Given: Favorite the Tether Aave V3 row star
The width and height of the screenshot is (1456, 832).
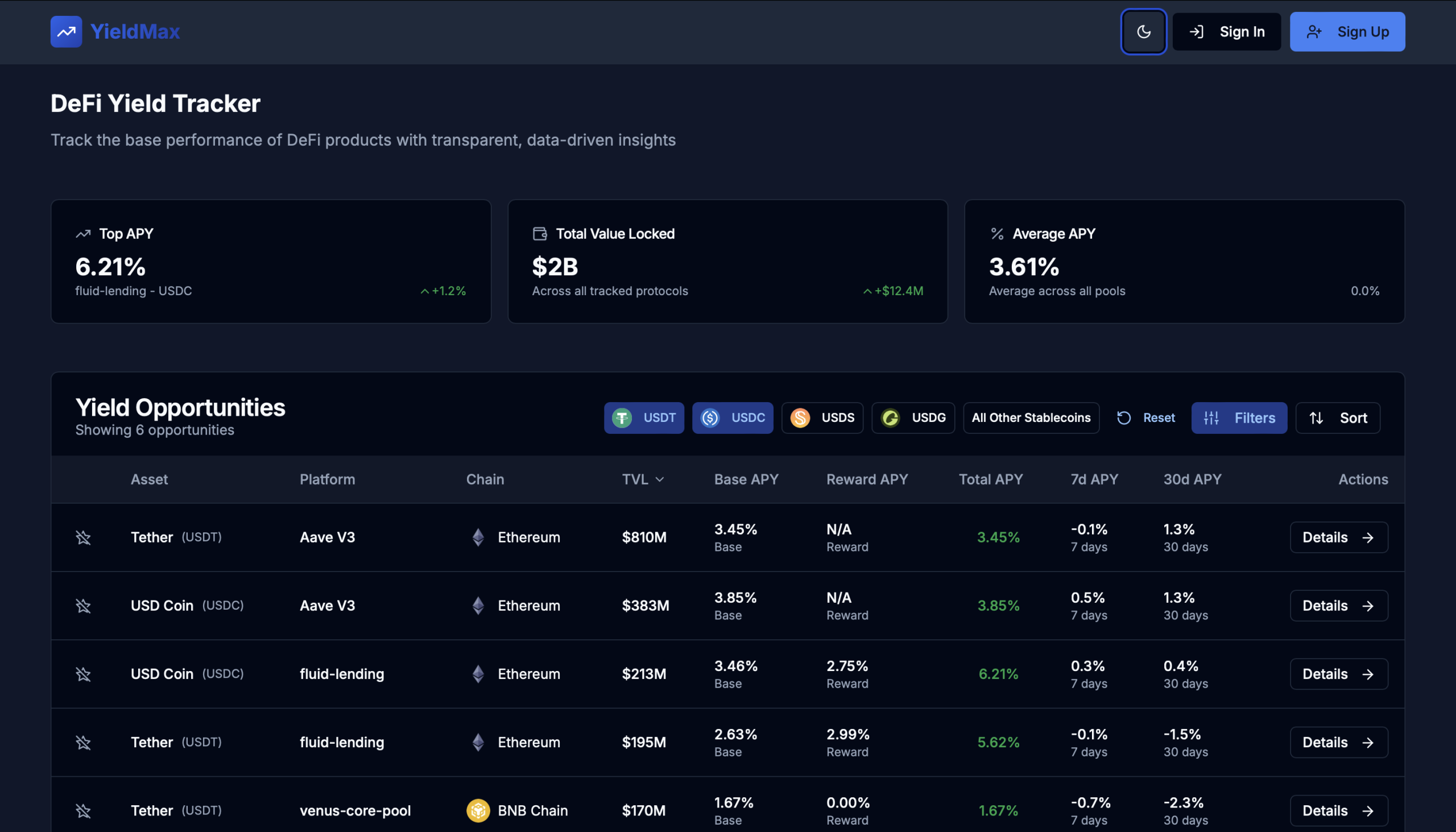Looking at the screenshot, I should 84,537.
